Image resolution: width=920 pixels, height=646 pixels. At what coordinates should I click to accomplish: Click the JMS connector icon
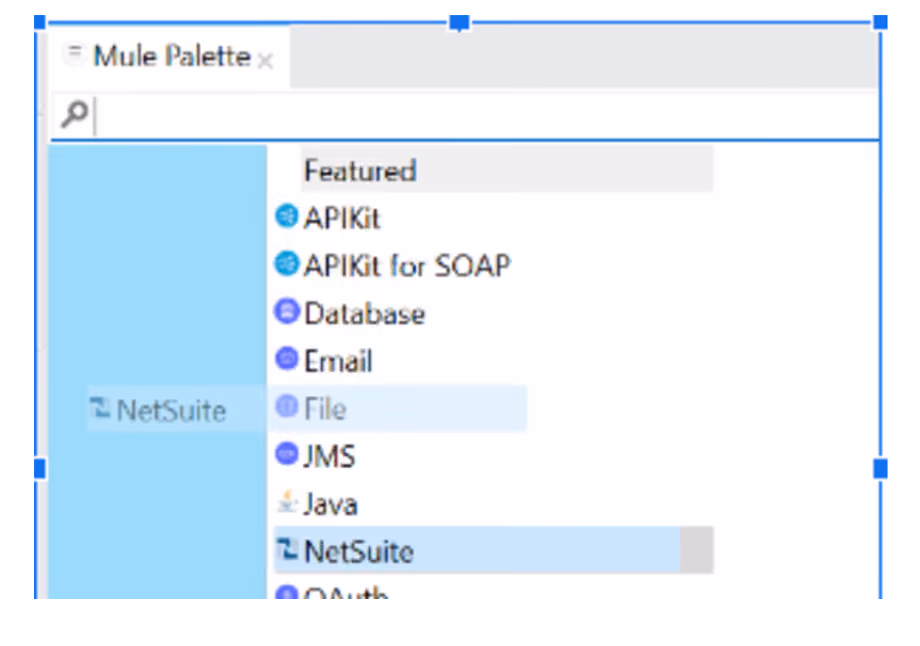(x=287, y=454)
